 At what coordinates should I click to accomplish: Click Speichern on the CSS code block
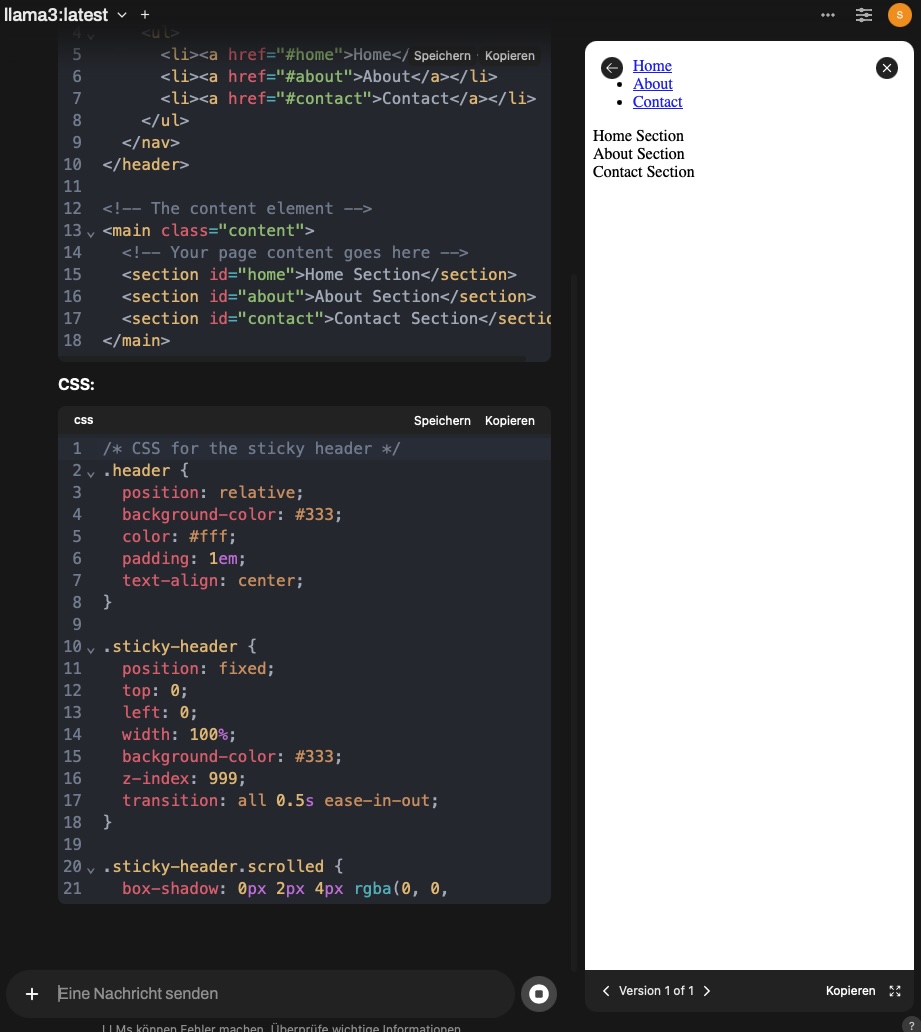pos(442,421)
